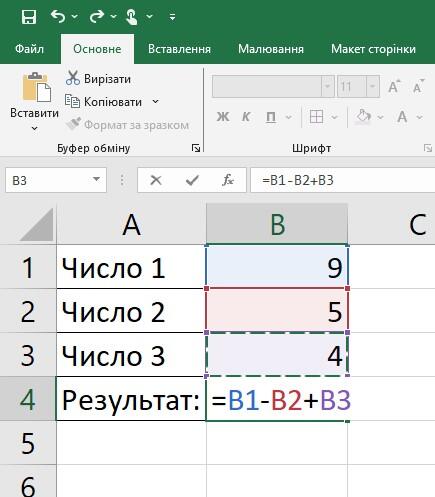Open the Файл menu tab

(29, 49)
